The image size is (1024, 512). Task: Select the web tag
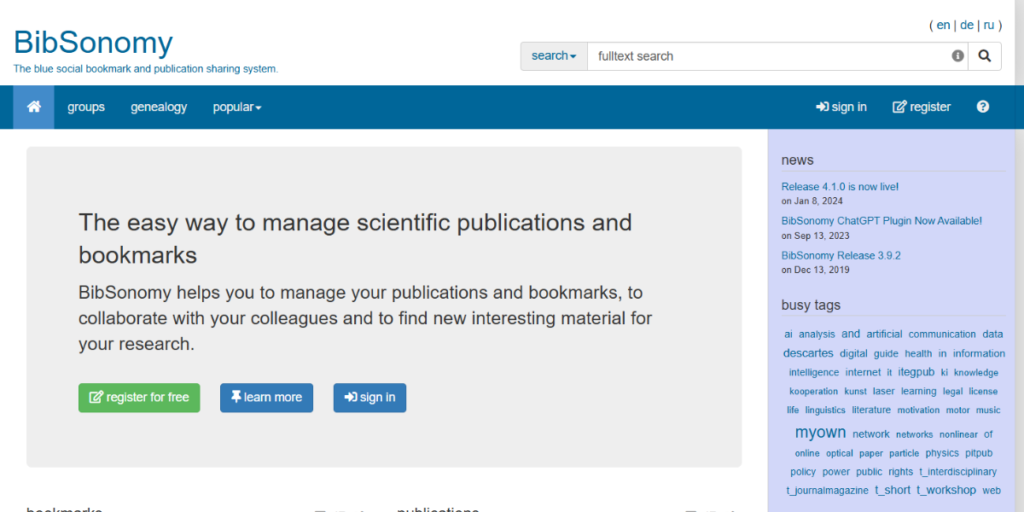[x=991, y=490]
